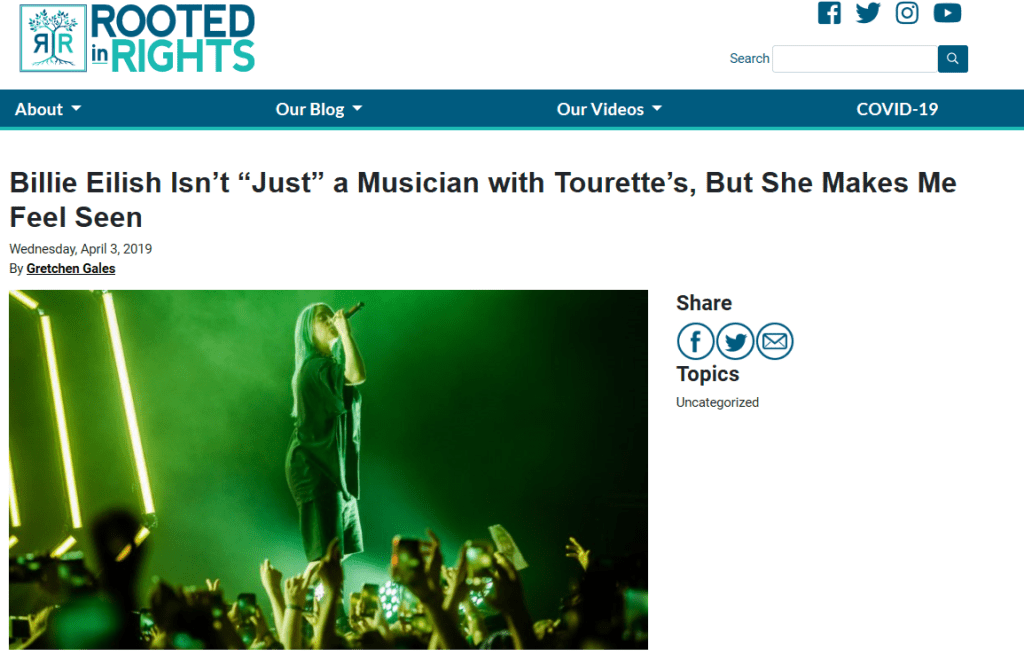This screenshot has width=1024, height=671.
Task: Click the magnifying glass search button
Action: (x=952, y=59)
